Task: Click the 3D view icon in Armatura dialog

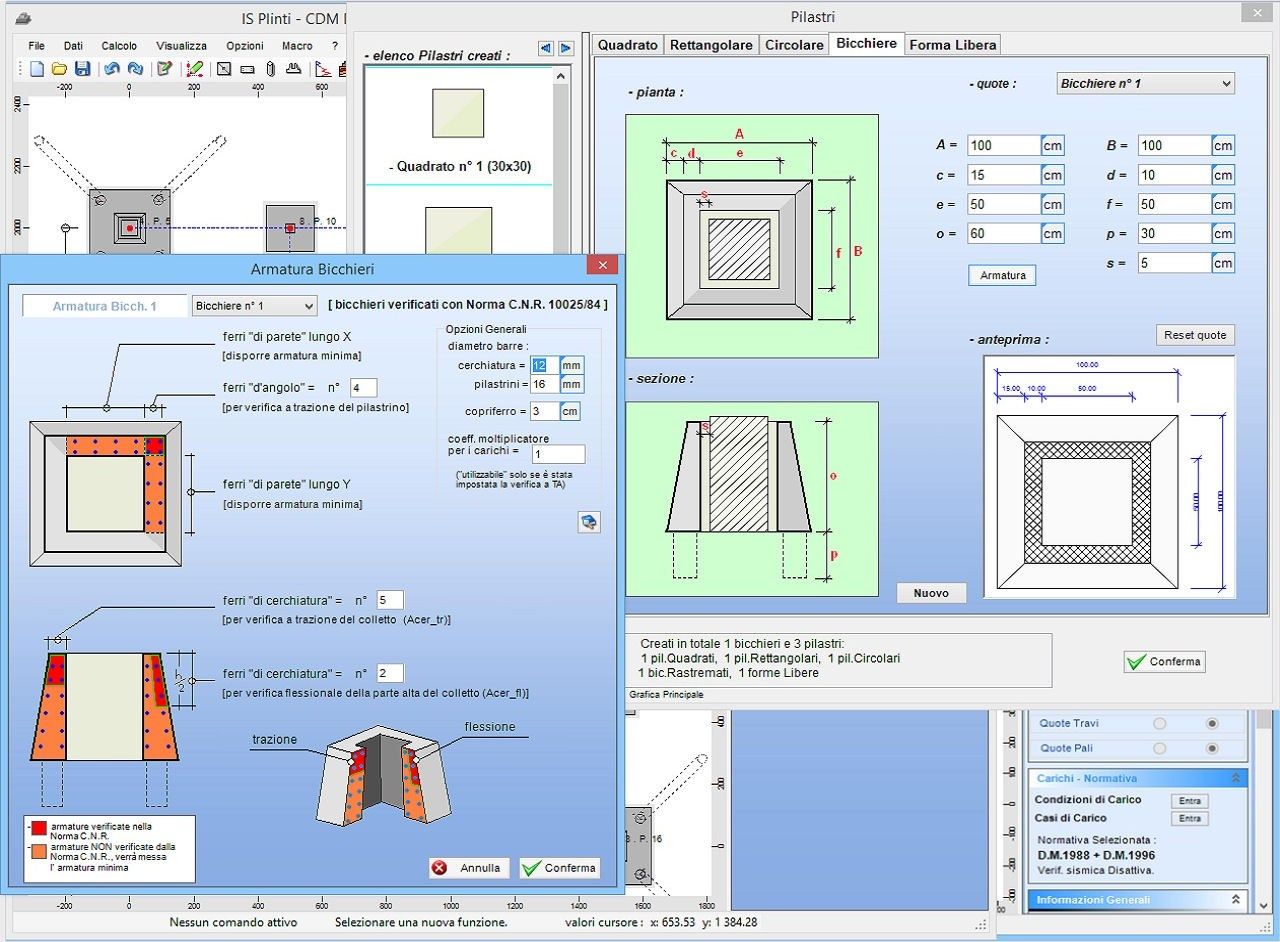Action: coord(589,521)
